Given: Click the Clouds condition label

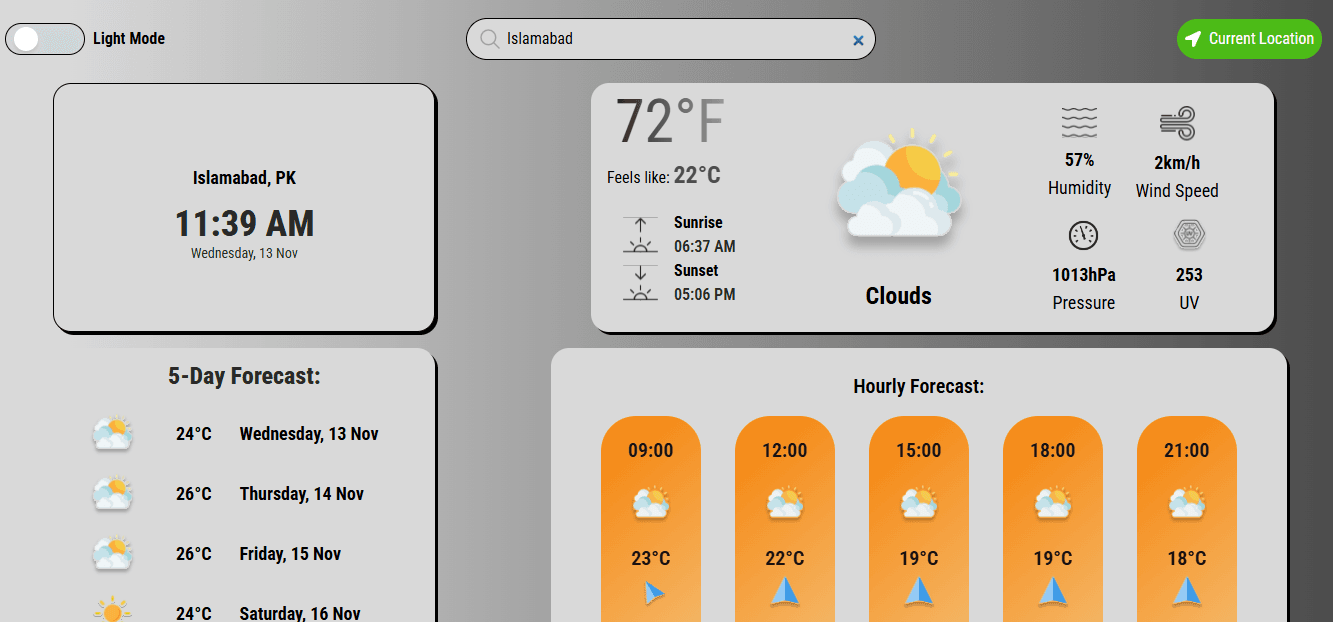Looking at the screenshot, I should 898,296.
